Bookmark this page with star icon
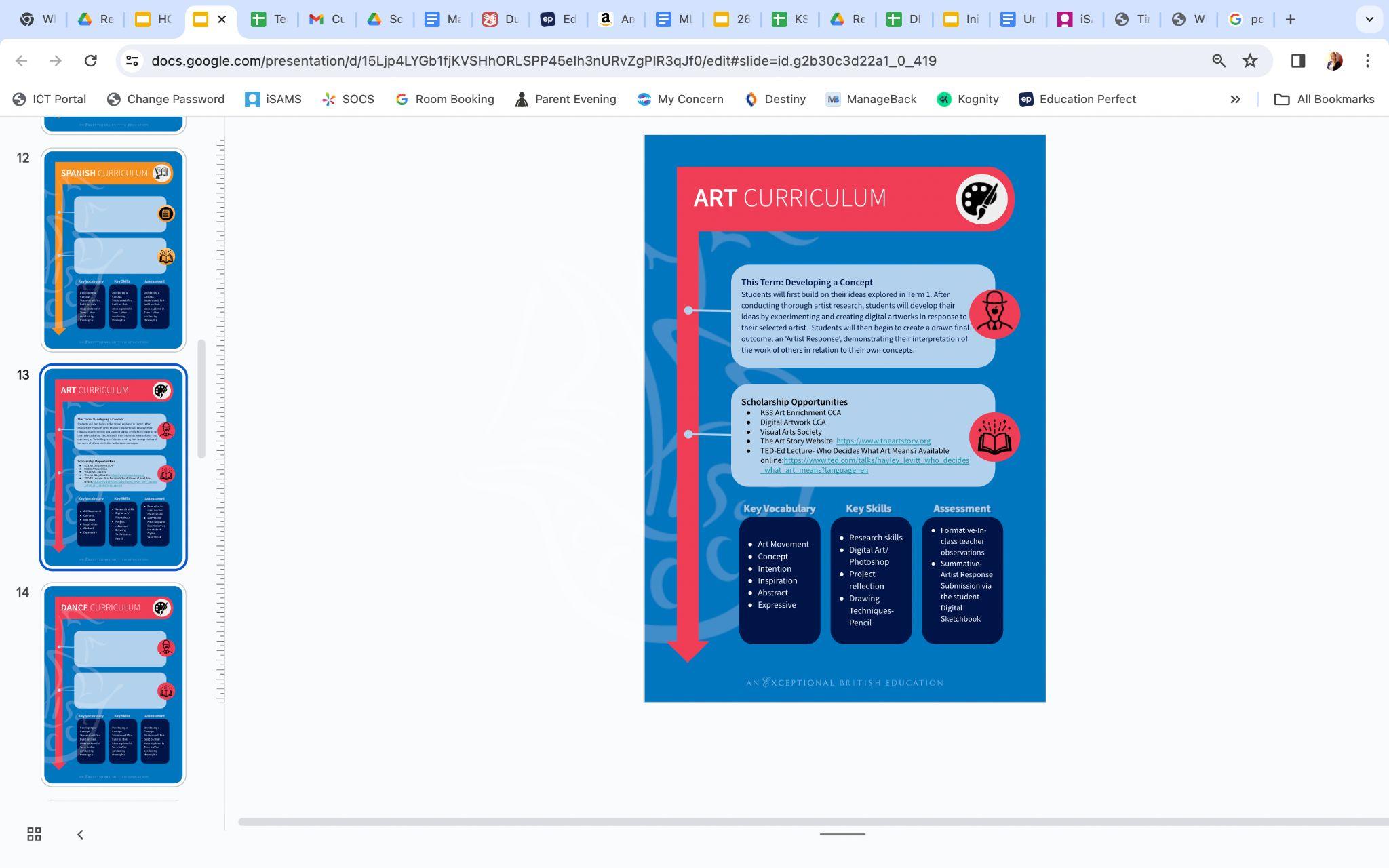 (x=1249, y=61)
